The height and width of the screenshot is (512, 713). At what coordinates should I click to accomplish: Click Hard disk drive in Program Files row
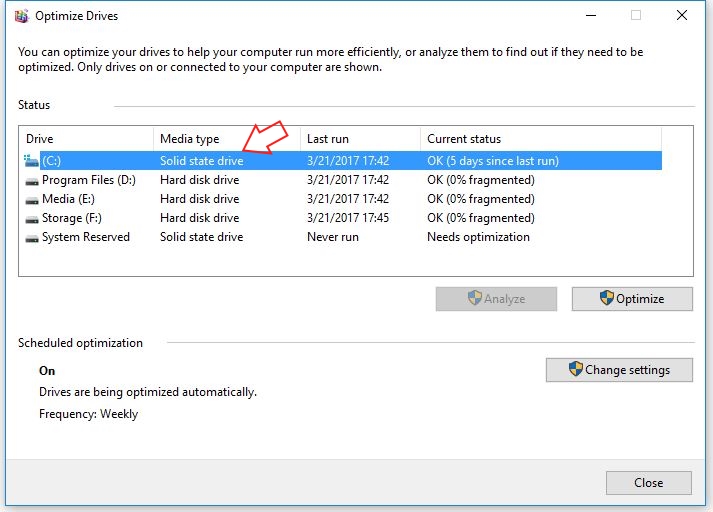pos(199,180)
